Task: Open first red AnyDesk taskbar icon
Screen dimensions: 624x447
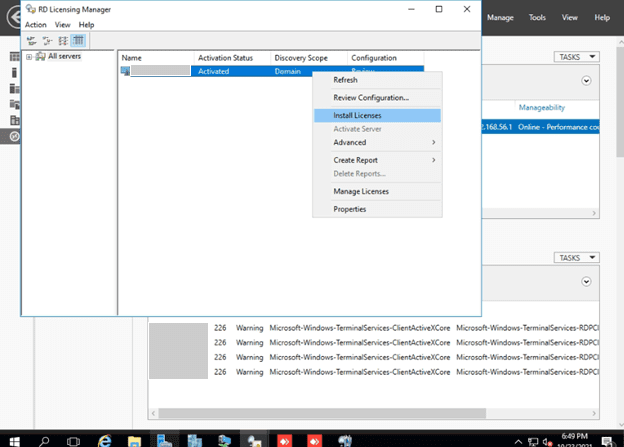Action: (285, 441)
